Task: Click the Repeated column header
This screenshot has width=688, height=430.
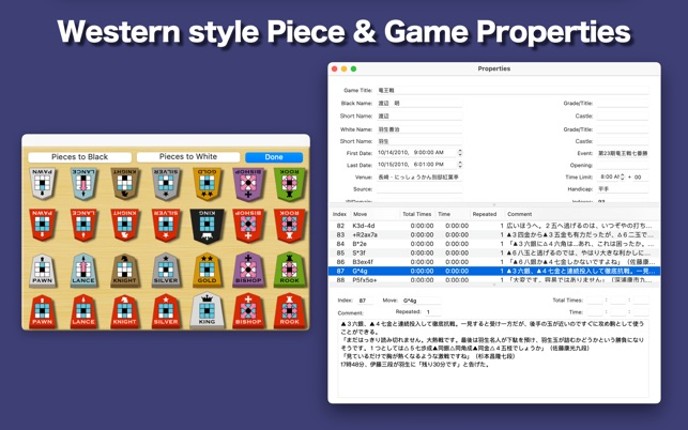Action: pyautogui.click(x=484, y=214)
